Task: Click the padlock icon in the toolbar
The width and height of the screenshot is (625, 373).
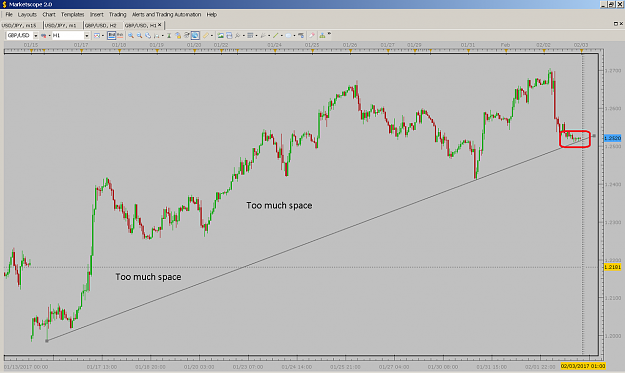Action: (178, 35)
